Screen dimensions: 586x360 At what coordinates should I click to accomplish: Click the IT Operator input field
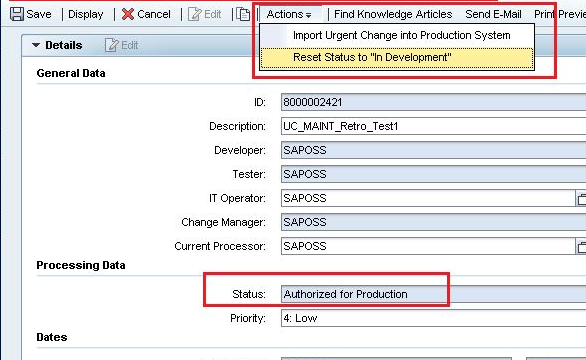pos(428,198)
